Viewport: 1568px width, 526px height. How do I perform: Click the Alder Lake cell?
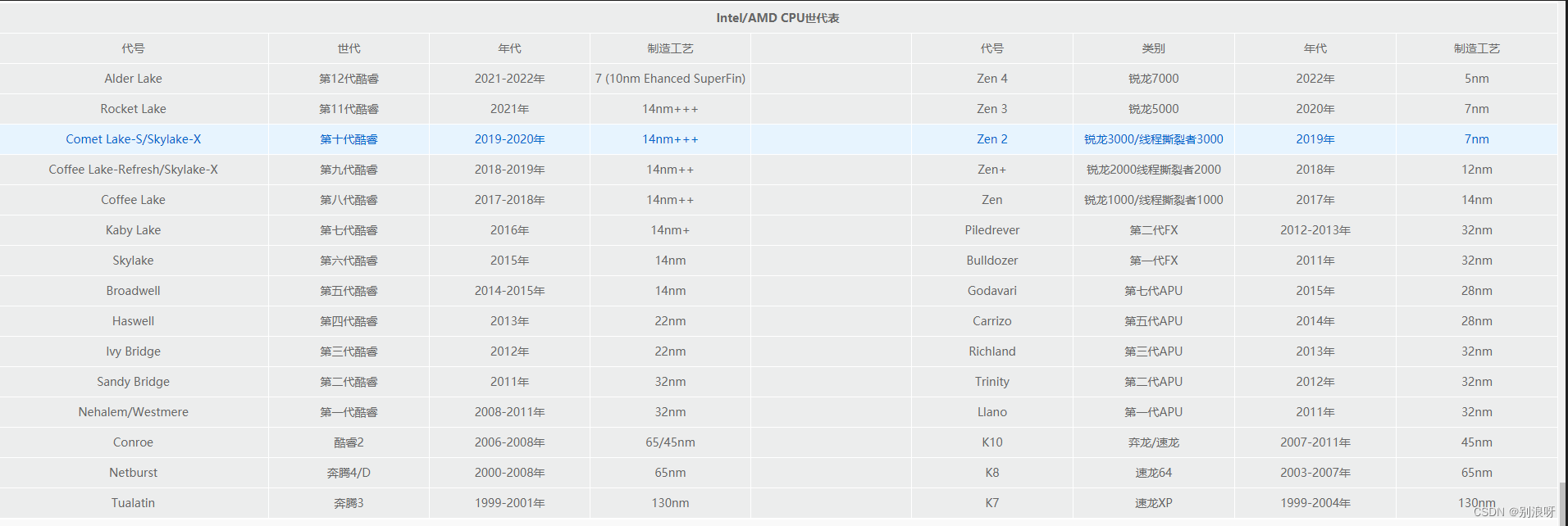133,79
